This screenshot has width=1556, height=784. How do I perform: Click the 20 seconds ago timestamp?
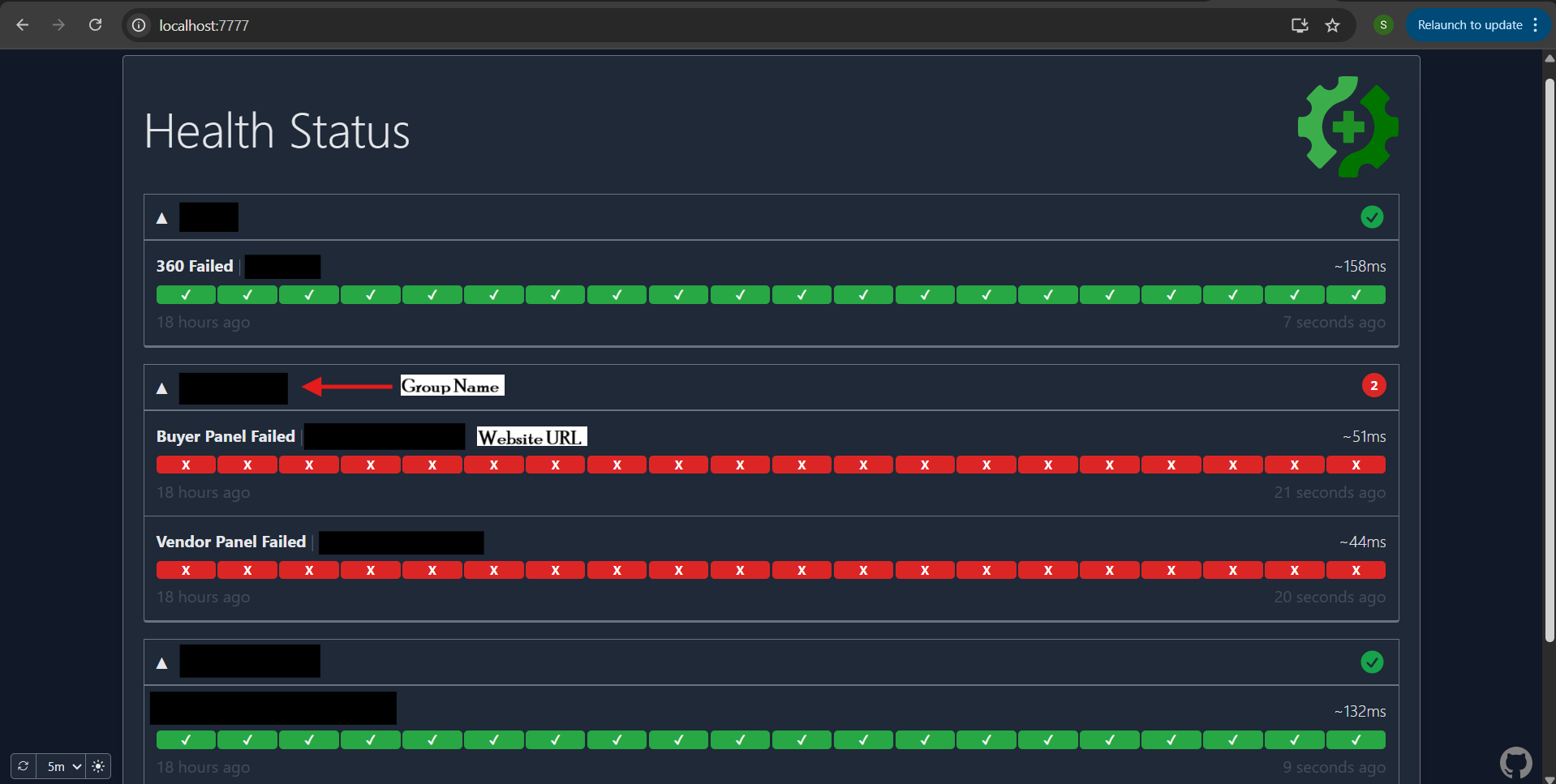[1330, 597]
